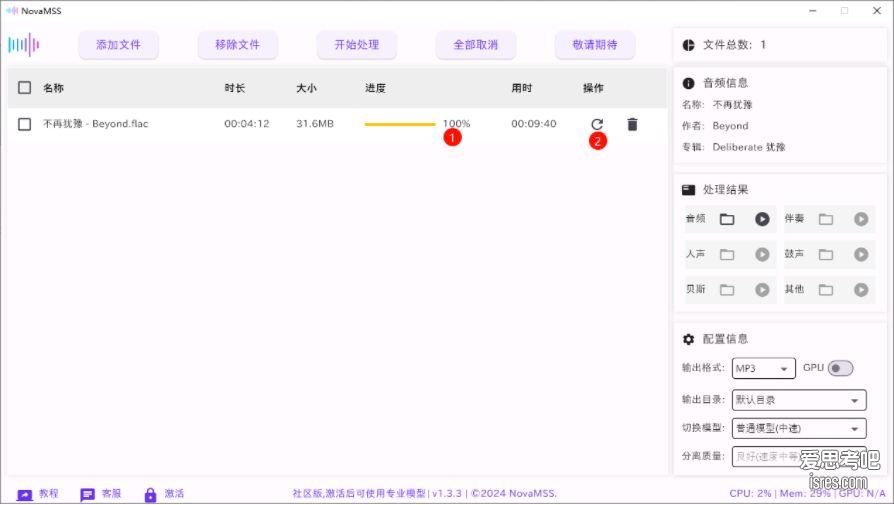Click the progress bar of Beyond.flac
The height and width of the screenshot is (505, 894).
pos(400,124)
